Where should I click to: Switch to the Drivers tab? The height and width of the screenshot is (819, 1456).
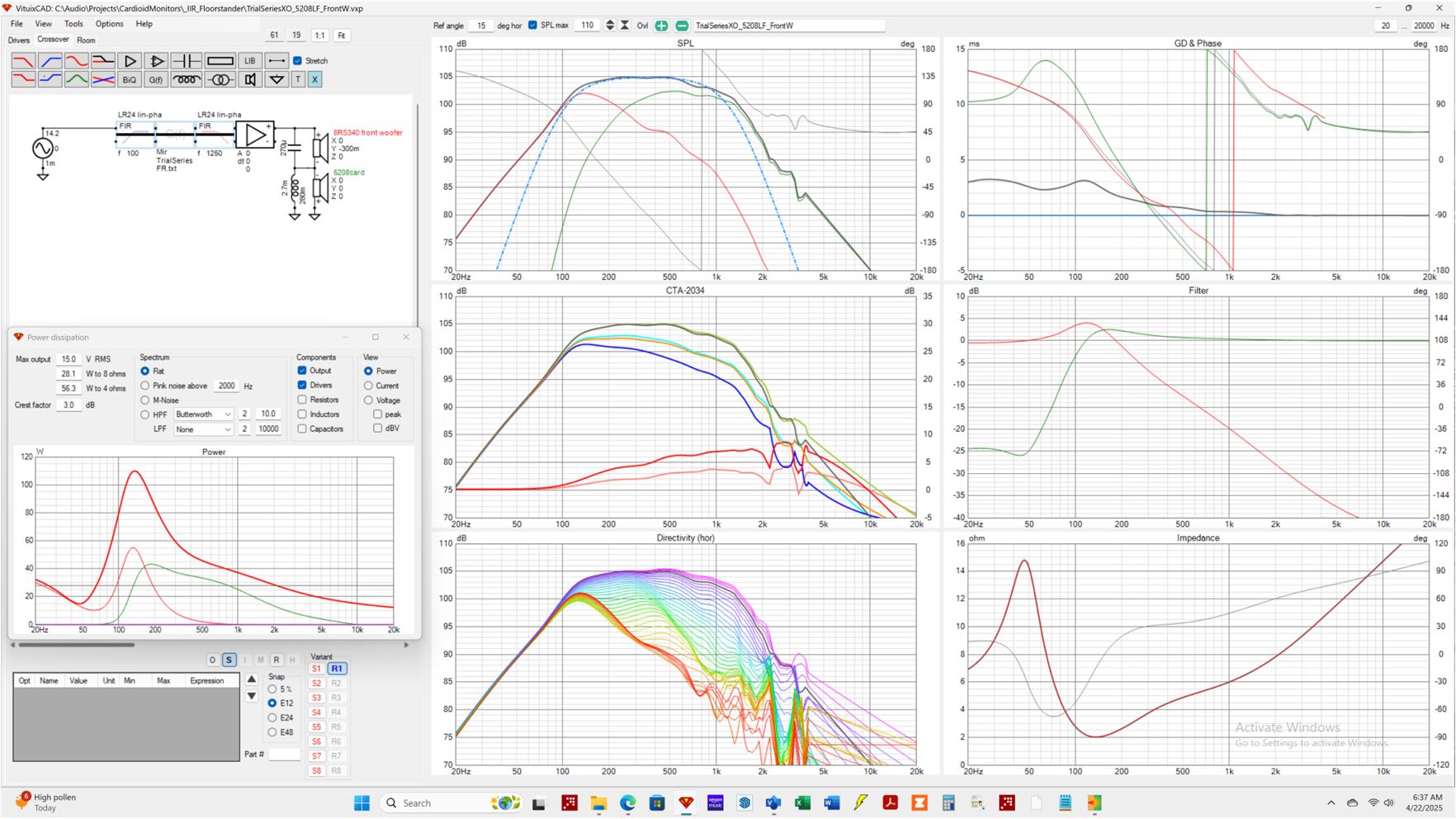pos(18,40)
